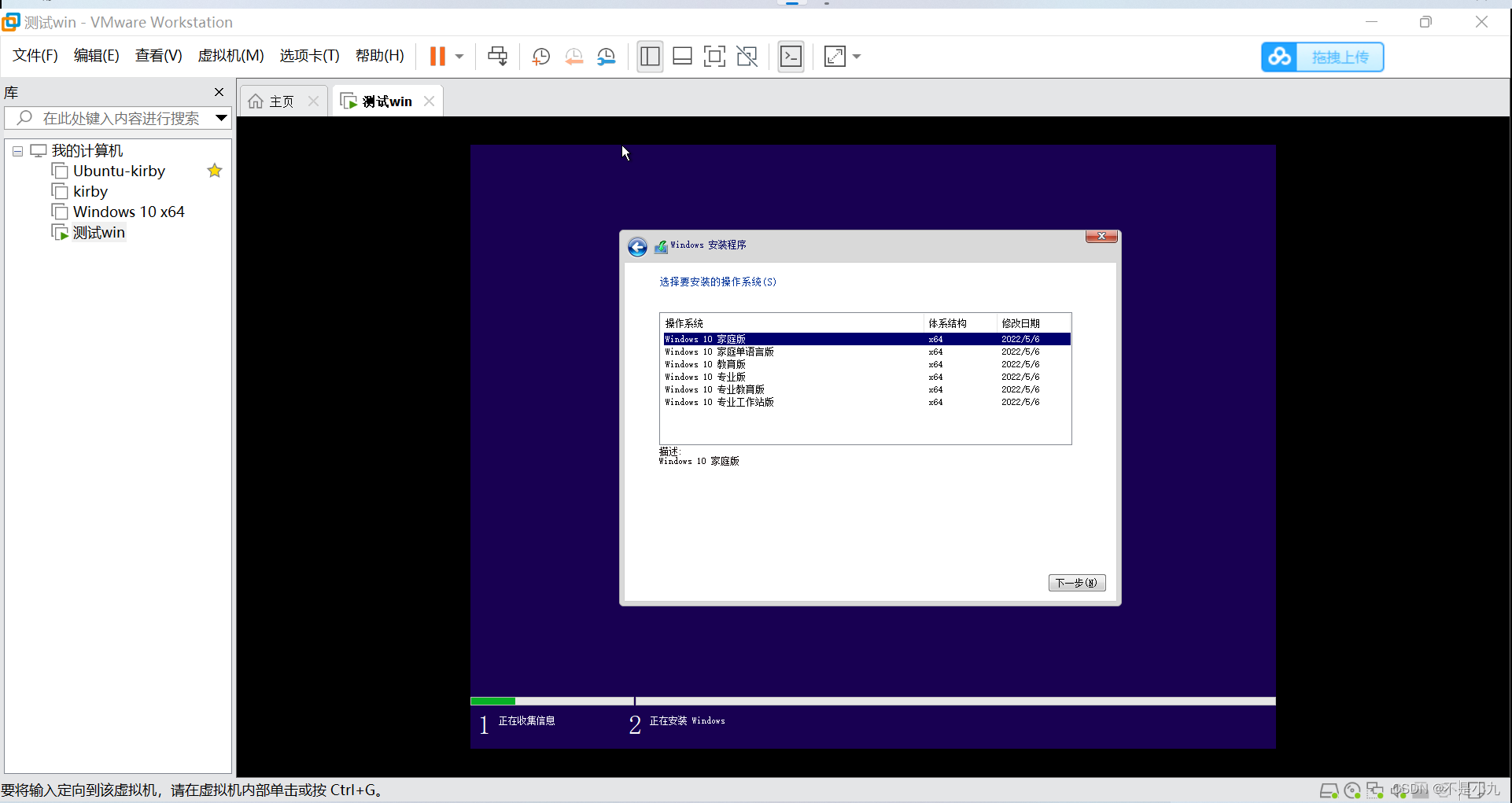Open the console view
The width and height of the screenshot is (1512, 803).
791,56
